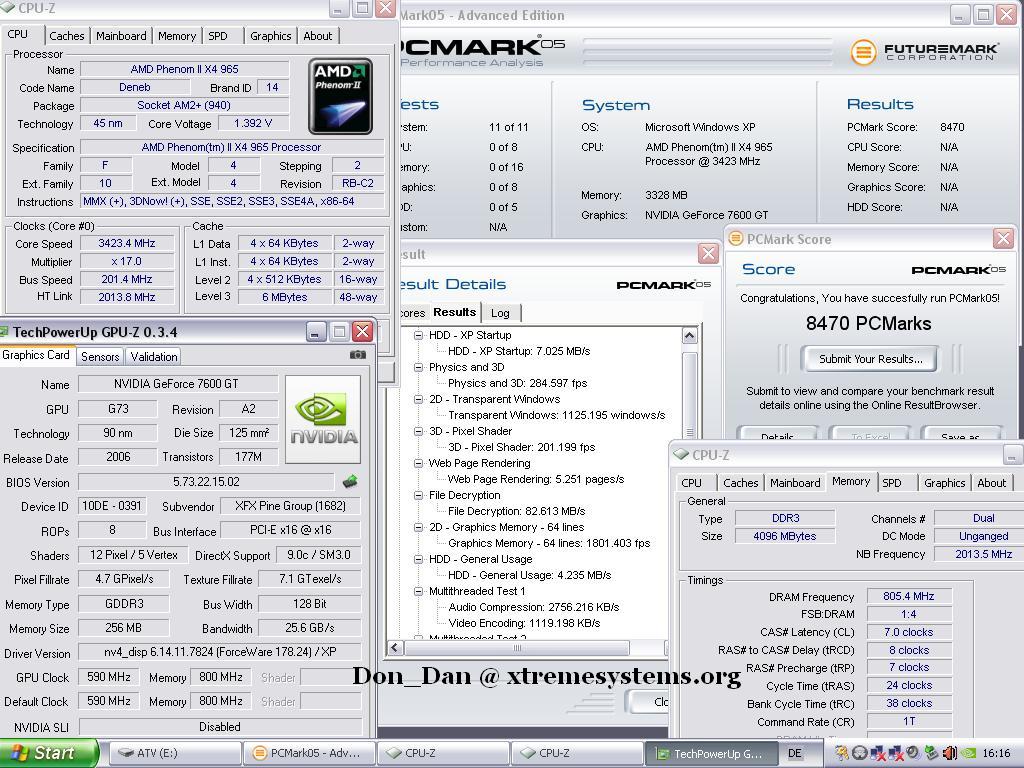Screen dimensions: 1024x768
Task: Click the BIOS Version field 5.73.22.15.02
Action: tap(206, 482)
